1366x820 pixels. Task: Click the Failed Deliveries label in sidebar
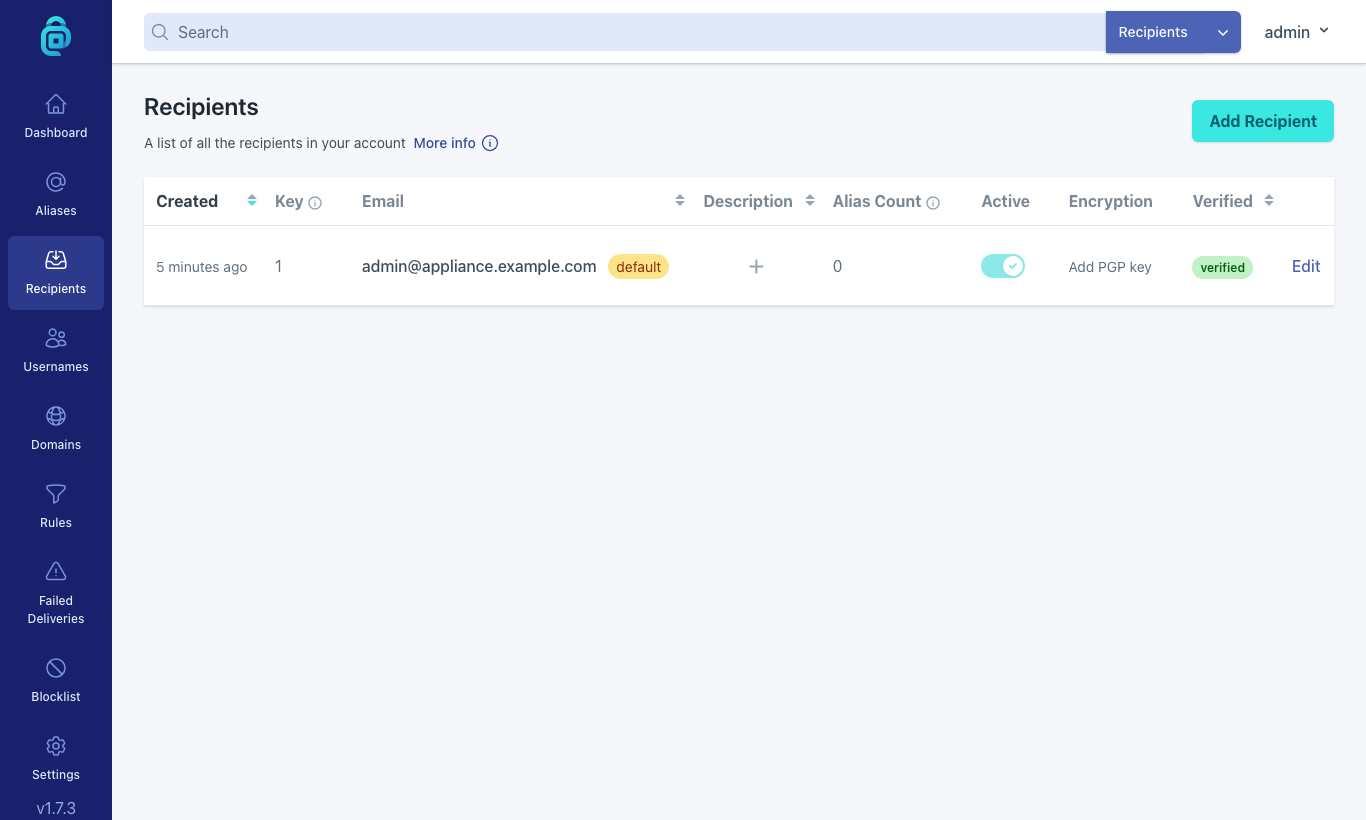click(x=56, y=610)
